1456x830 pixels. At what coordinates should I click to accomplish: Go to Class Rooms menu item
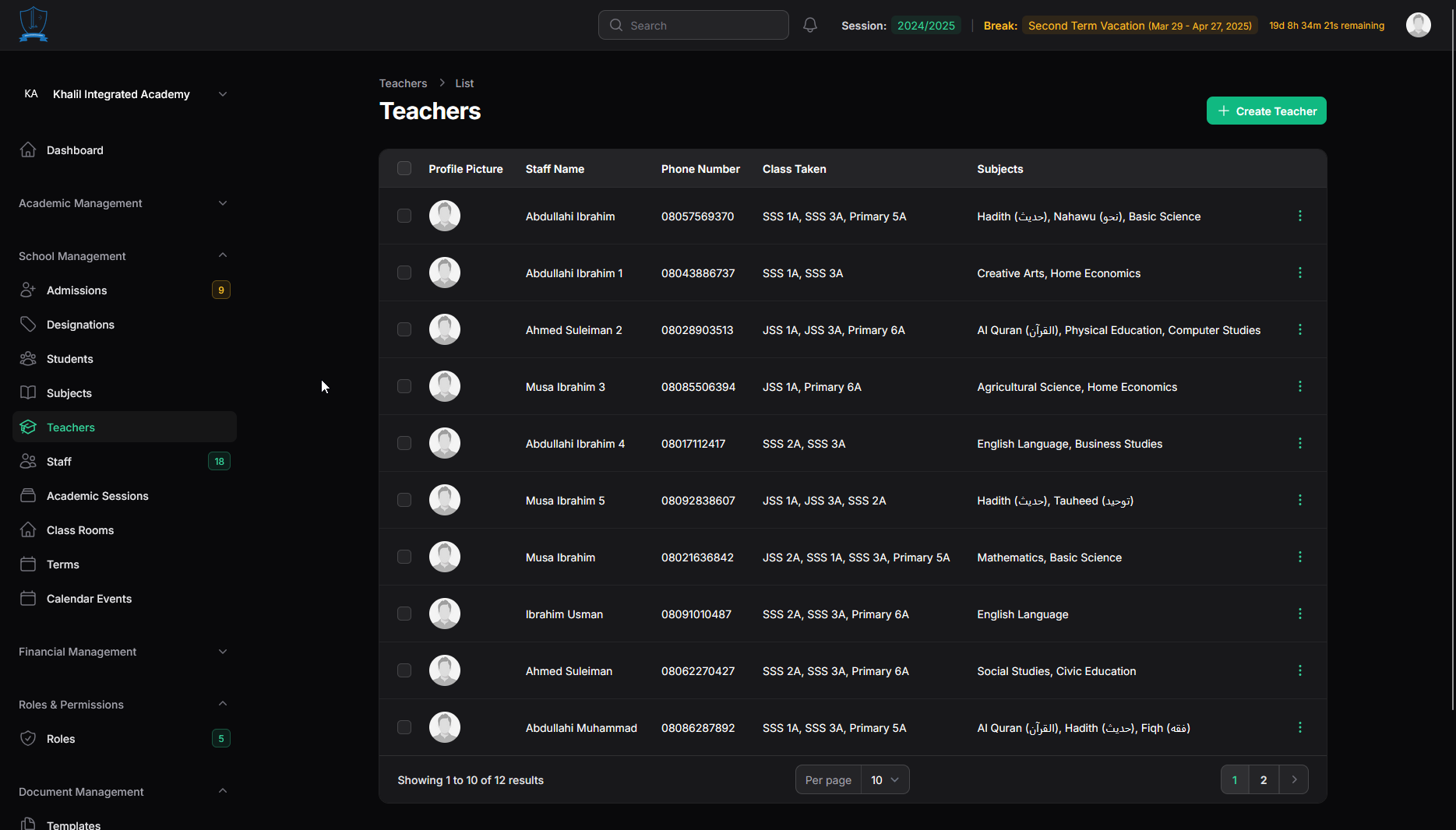click(79, 530)
